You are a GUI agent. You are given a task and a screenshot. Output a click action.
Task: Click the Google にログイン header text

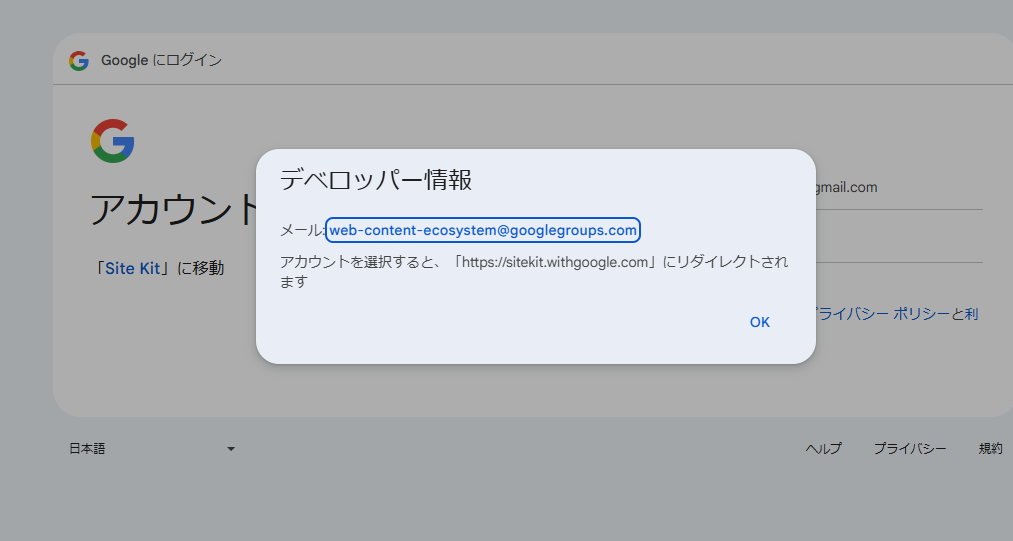pyautogui.click(x=161, y=61)
